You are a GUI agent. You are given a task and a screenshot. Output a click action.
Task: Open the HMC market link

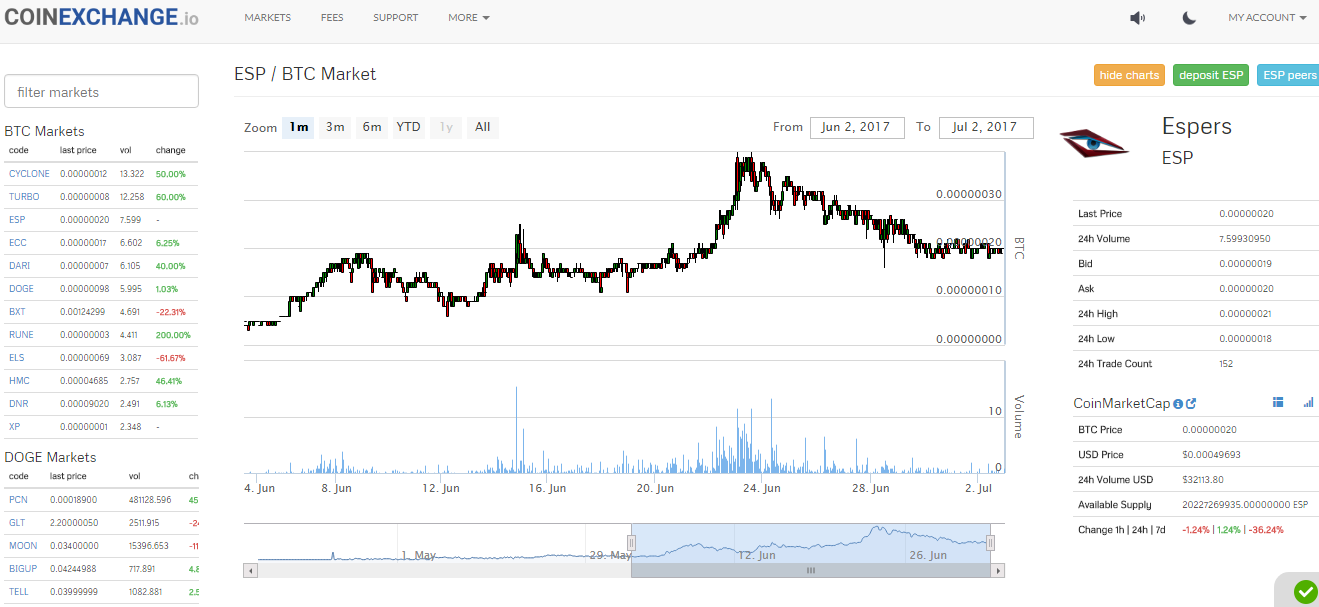(x=19, y=381)
